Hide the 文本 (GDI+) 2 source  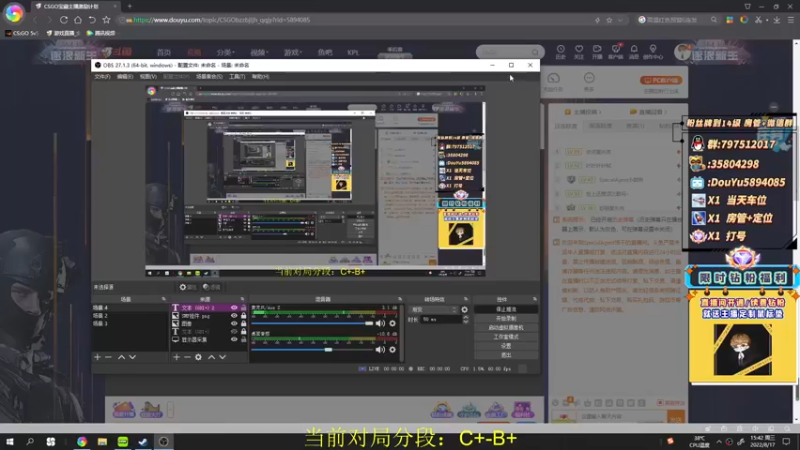(x=234, y=308)
